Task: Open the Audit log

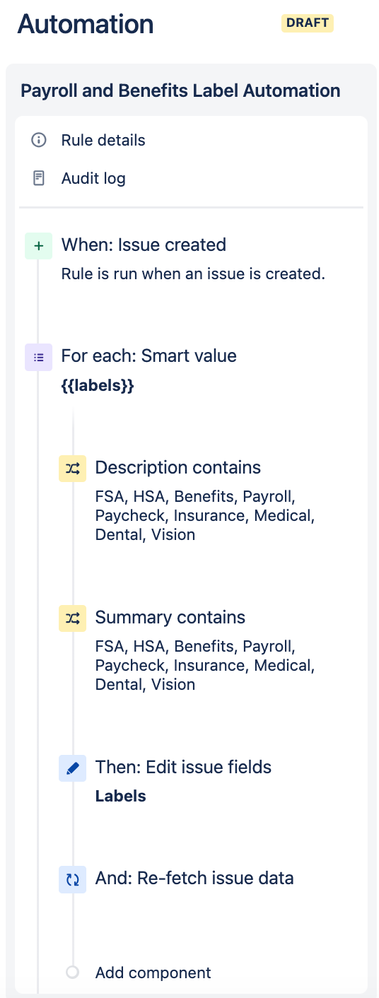Action: [93, 178]
